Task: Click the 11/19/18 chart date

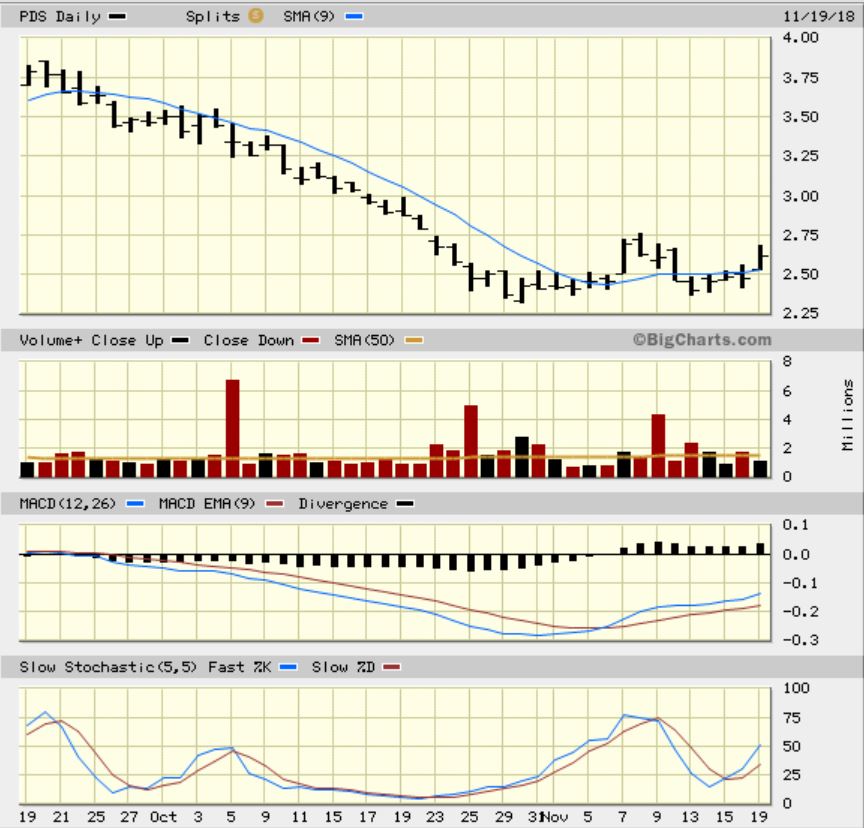Action: 818,16
